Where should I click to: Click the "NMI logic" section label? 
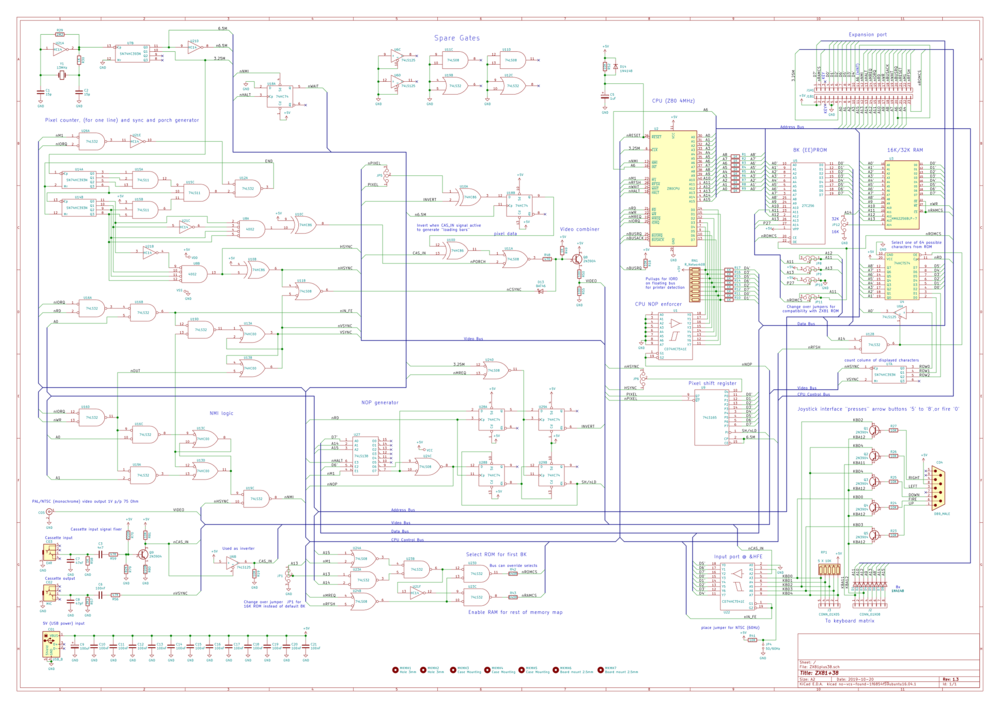pos(221,412)
